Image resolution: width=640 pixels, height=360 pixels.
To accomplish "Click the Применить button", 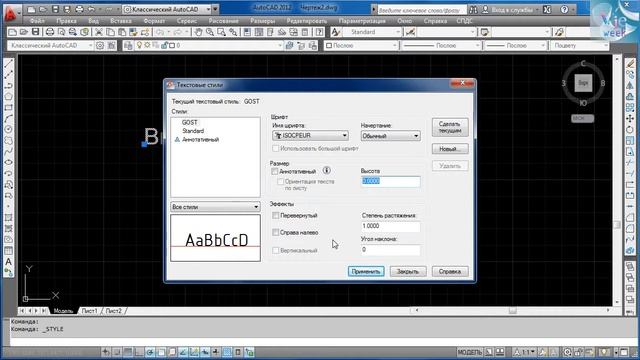I will [366, 271].
